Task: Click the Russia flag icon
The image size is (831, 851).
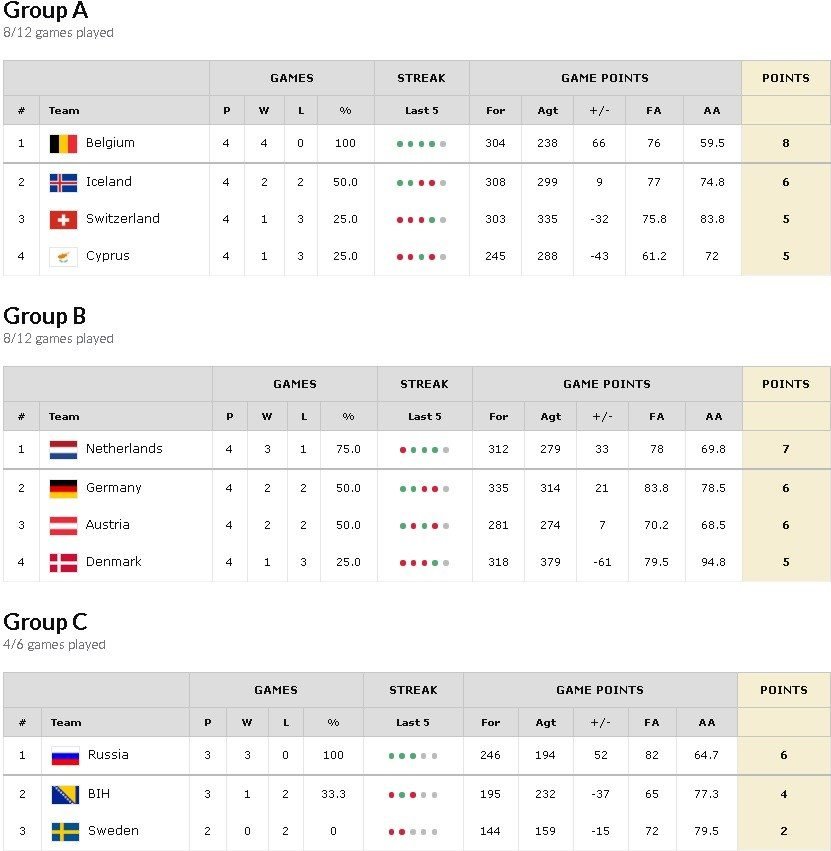Action: point(65,756)
